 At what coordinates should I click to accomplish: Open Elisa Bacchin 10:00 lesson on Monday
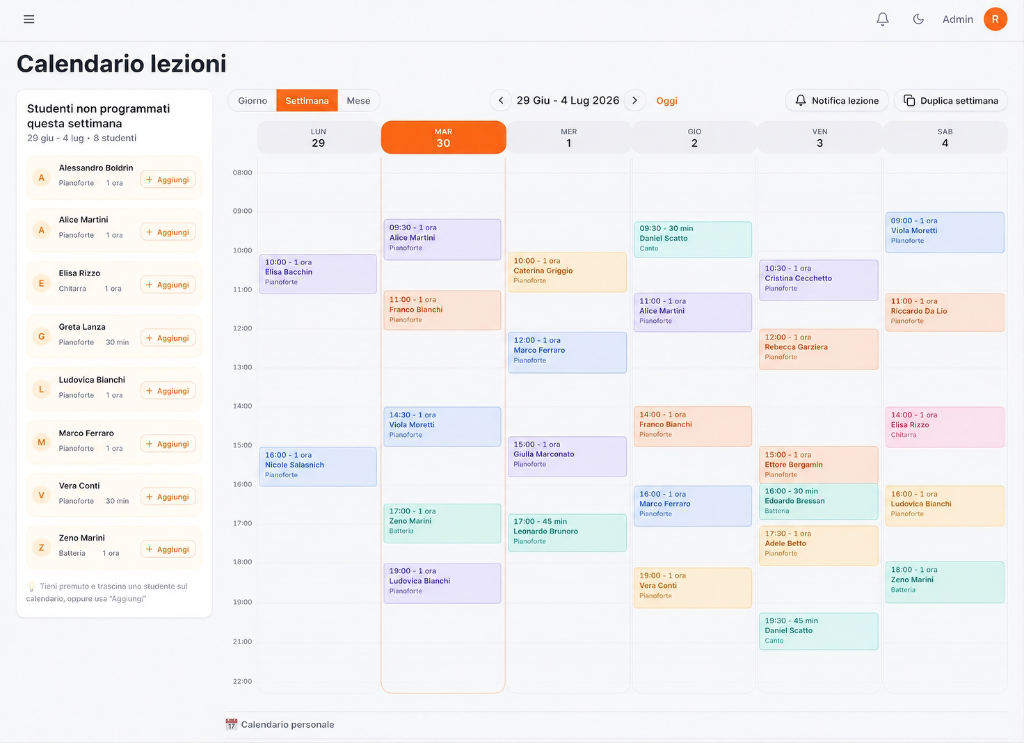[x=318, y=274]
